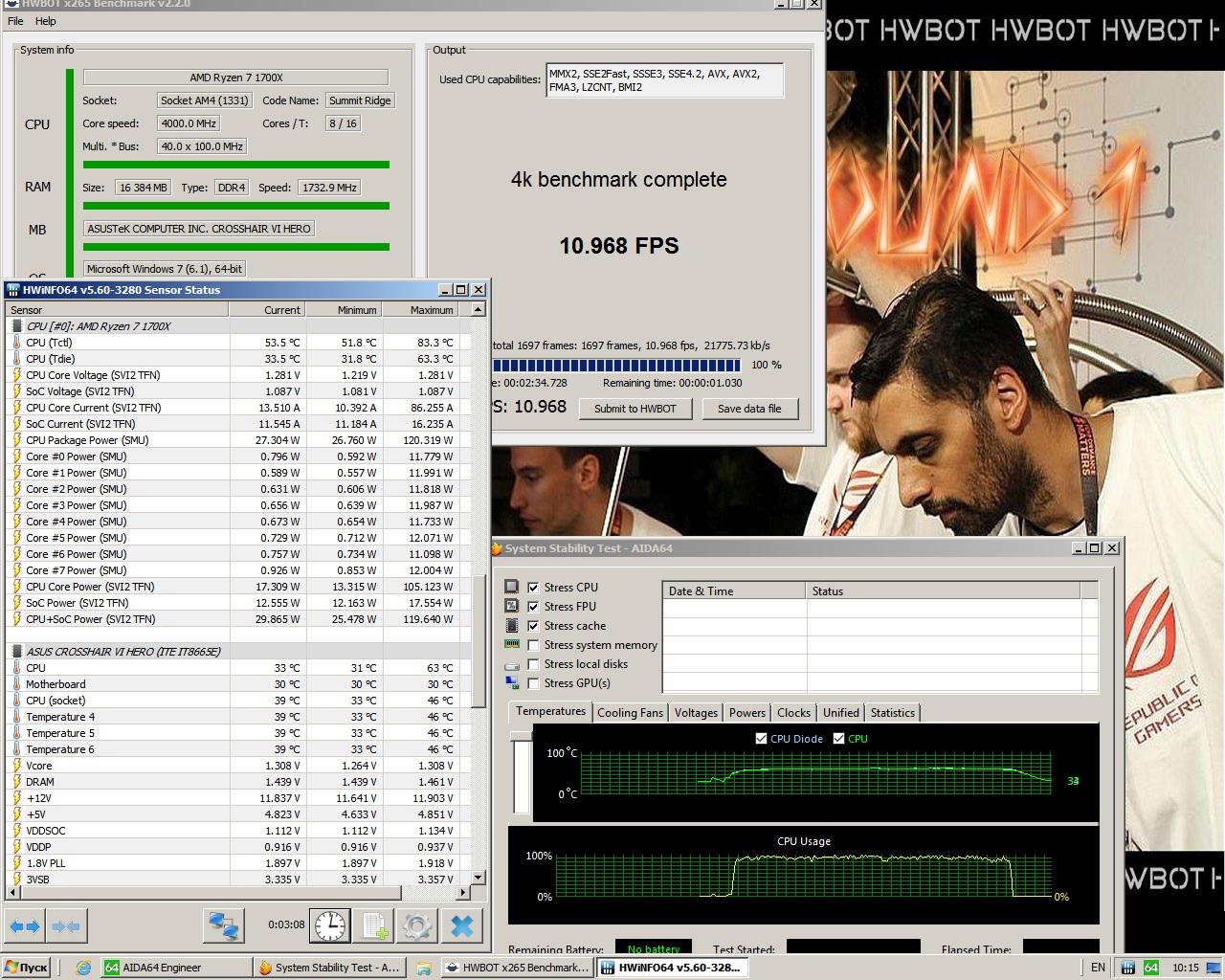The height and width of the screenshot is (980, 1225).
Task: Open the Help menu in HWBOT x265 Benchmark
Action: tap(46, 21)
